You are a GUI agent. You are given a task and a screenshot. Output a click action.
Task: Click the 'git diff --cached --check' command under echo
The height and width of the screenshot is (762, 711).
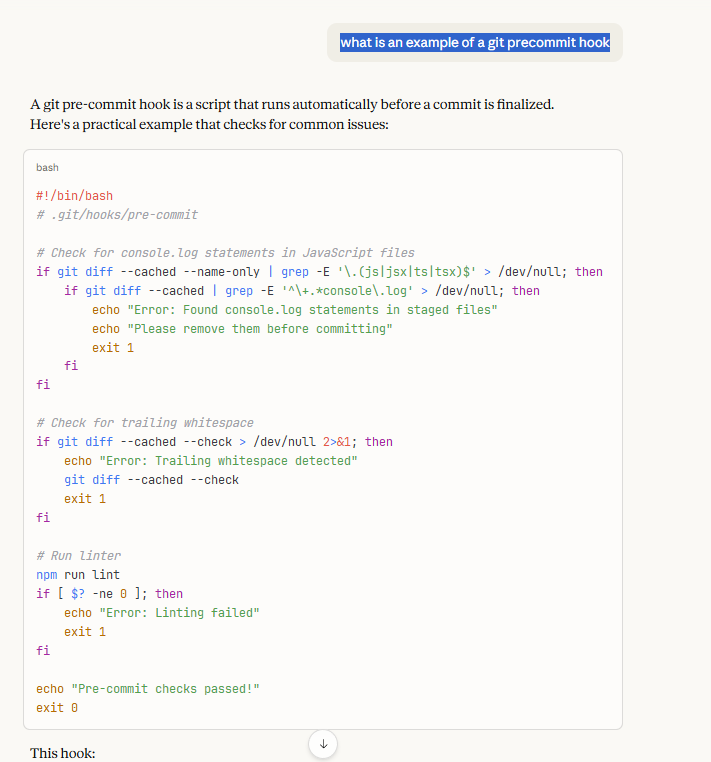pos(152,480)
